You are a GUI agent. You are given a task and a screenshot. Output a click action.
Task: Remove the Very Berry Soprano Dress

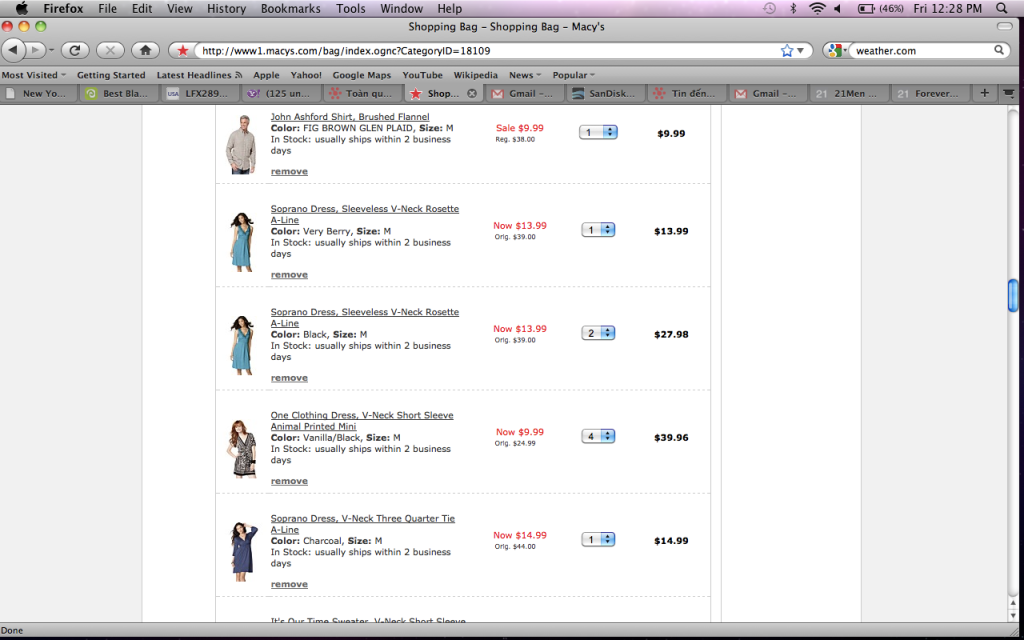(x=289, y=275)
